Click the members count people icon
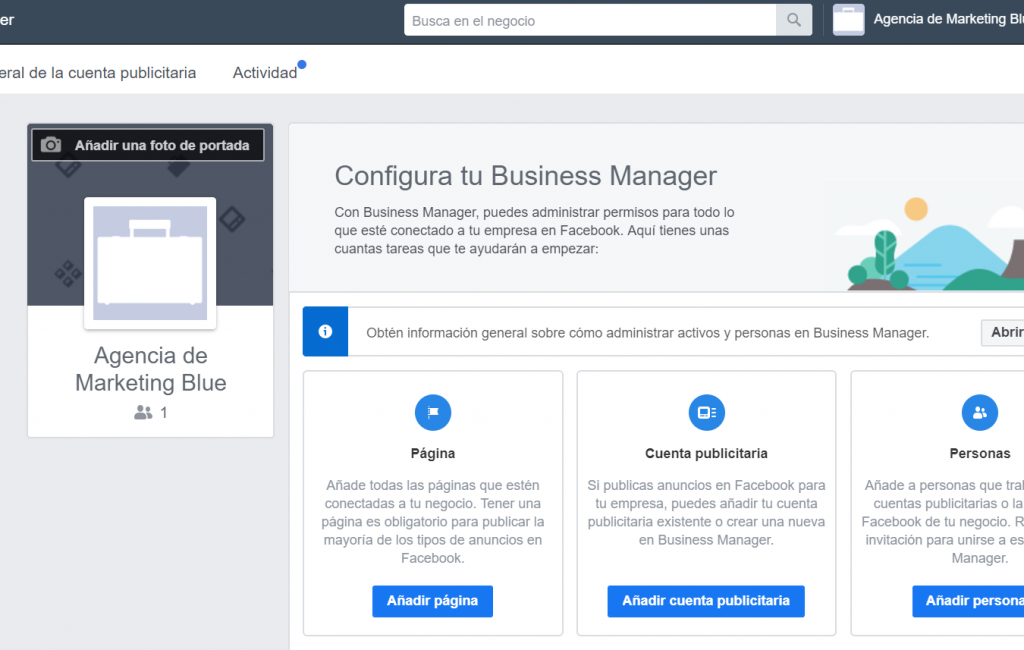The width and height of the screenshot is (1024, 650). (143, 412)
